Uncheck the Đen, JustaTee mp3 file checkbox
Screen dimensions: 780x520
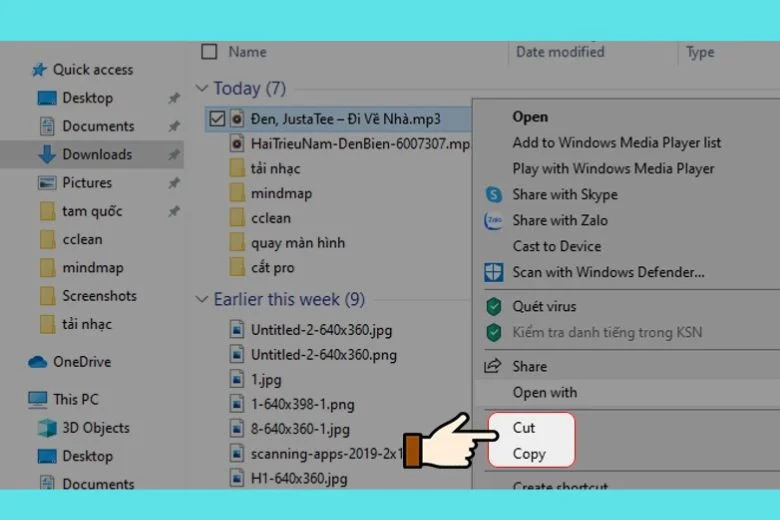point(217,119)
